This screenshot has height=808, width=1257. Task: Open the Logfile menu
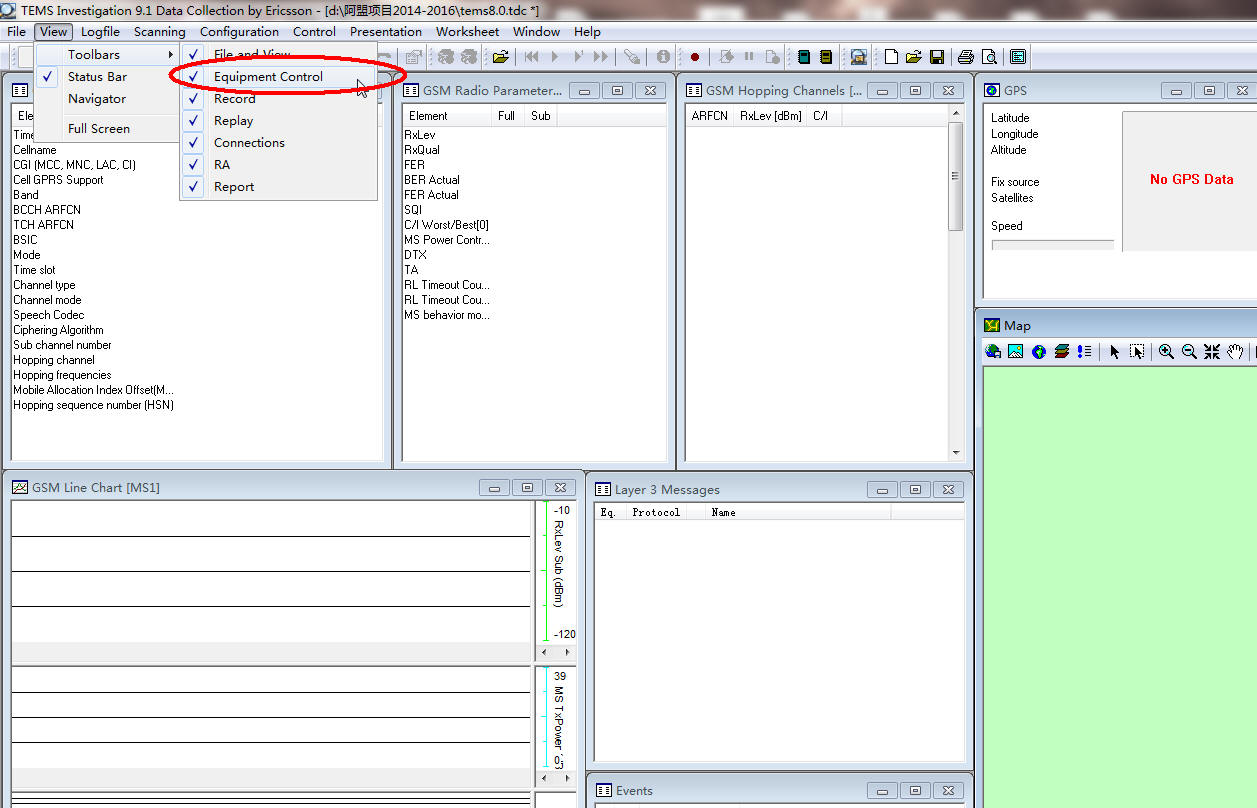100,31
